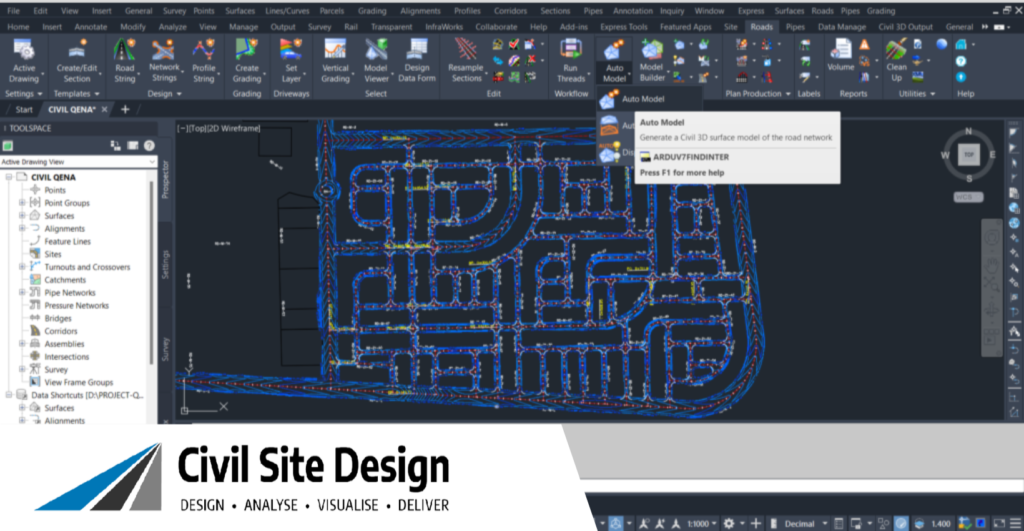This screenshot has height=531, width=1024.
Task: Click the Toolspace help icon
Action: pos(149,146)
